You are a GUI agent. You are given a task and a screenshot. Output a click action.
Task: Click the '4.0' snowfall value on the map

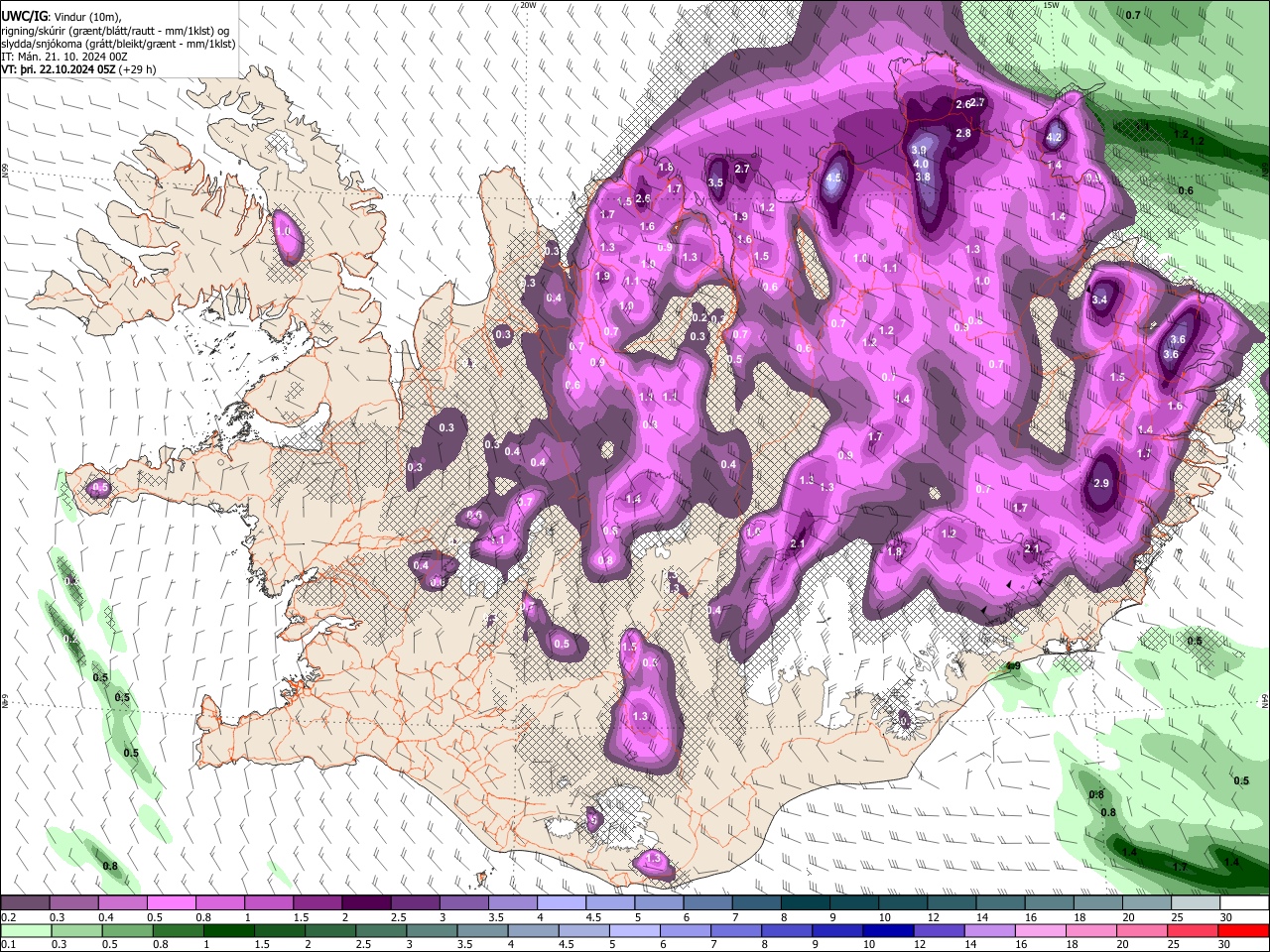921,164
